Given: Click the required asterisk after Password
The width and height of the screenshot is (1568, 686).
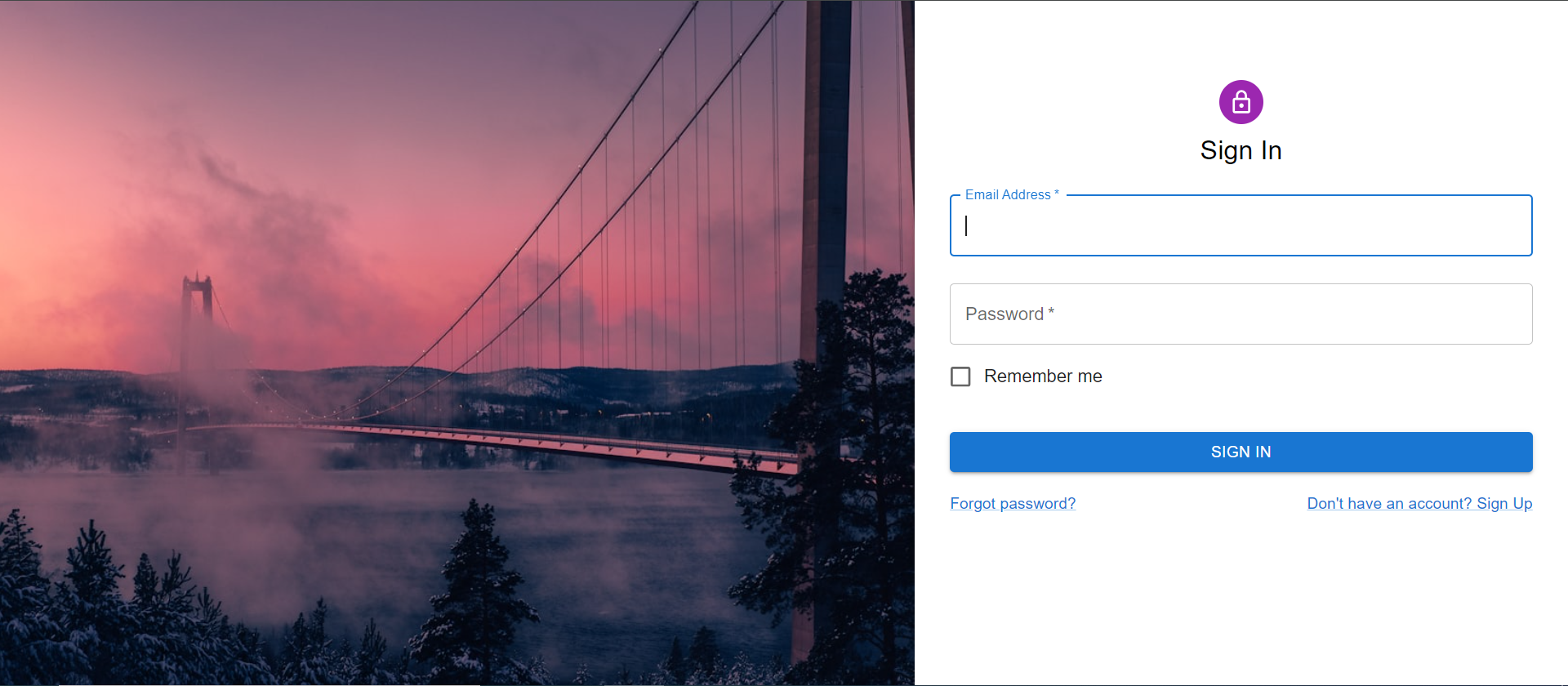Looking at the screenshot, I should tap(1051, 313).
